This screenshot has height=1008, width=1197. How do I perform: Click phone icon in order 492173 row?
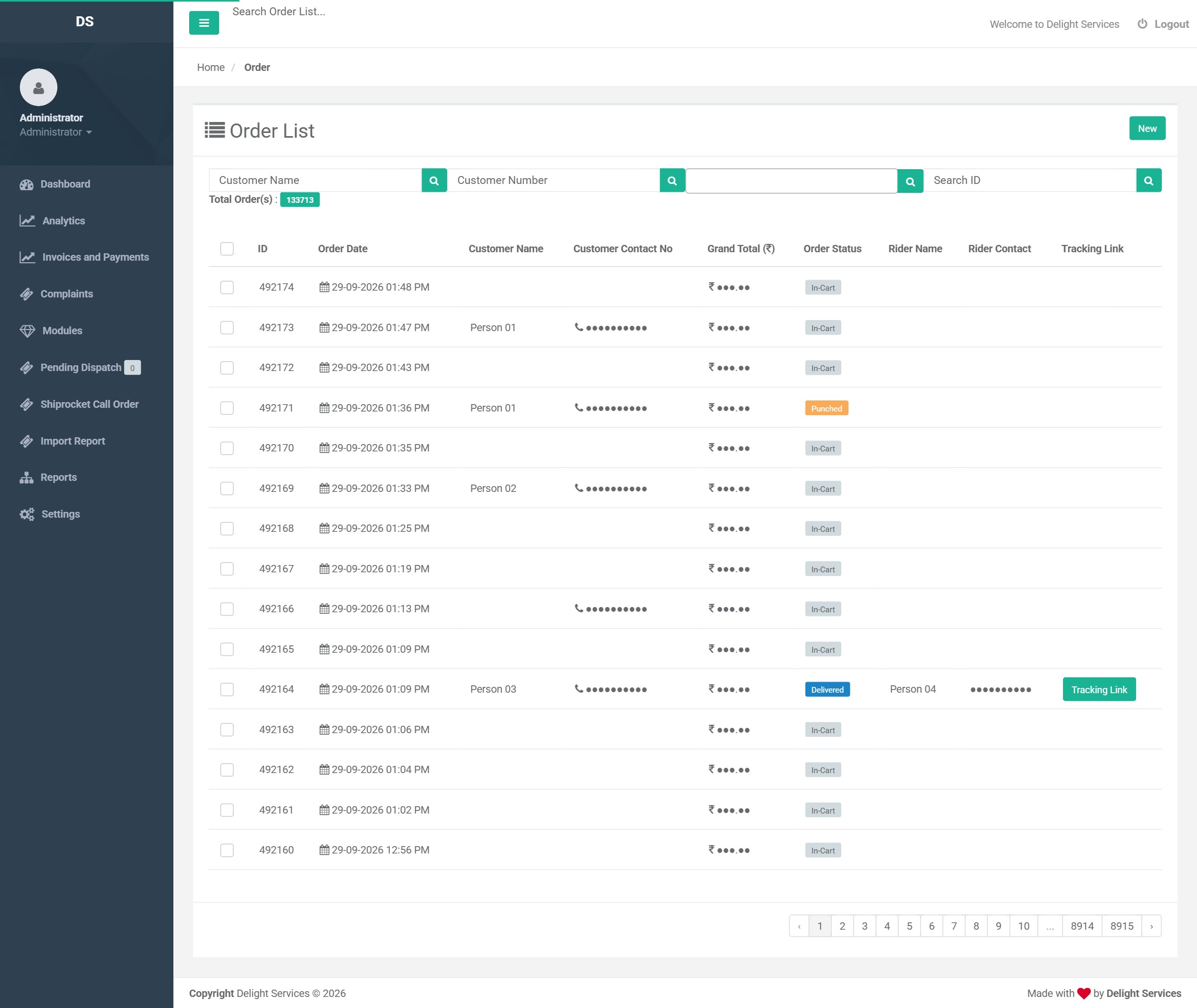click(x=579, y=327)
